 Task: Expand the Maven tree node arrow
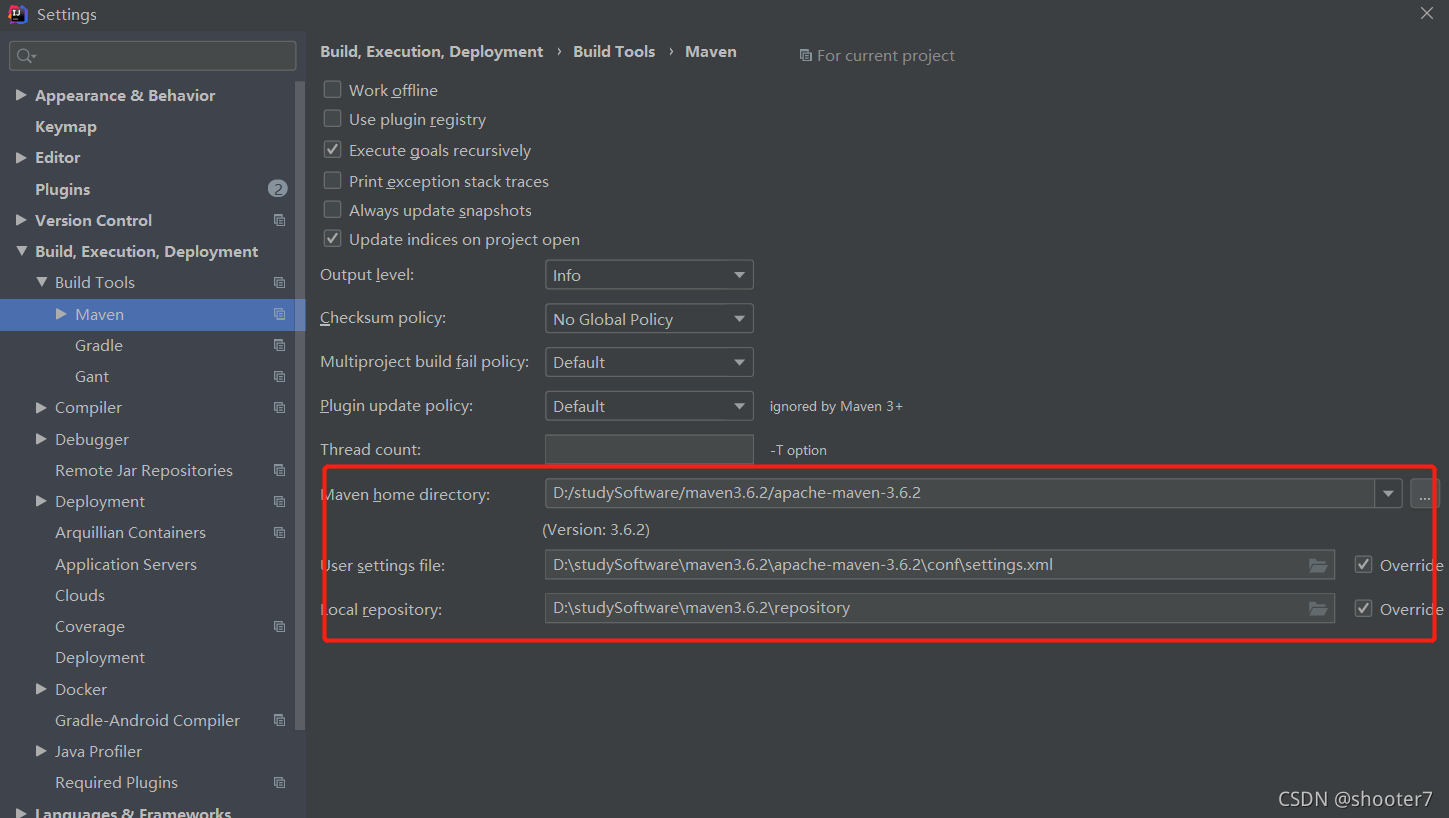coord(61,314)
